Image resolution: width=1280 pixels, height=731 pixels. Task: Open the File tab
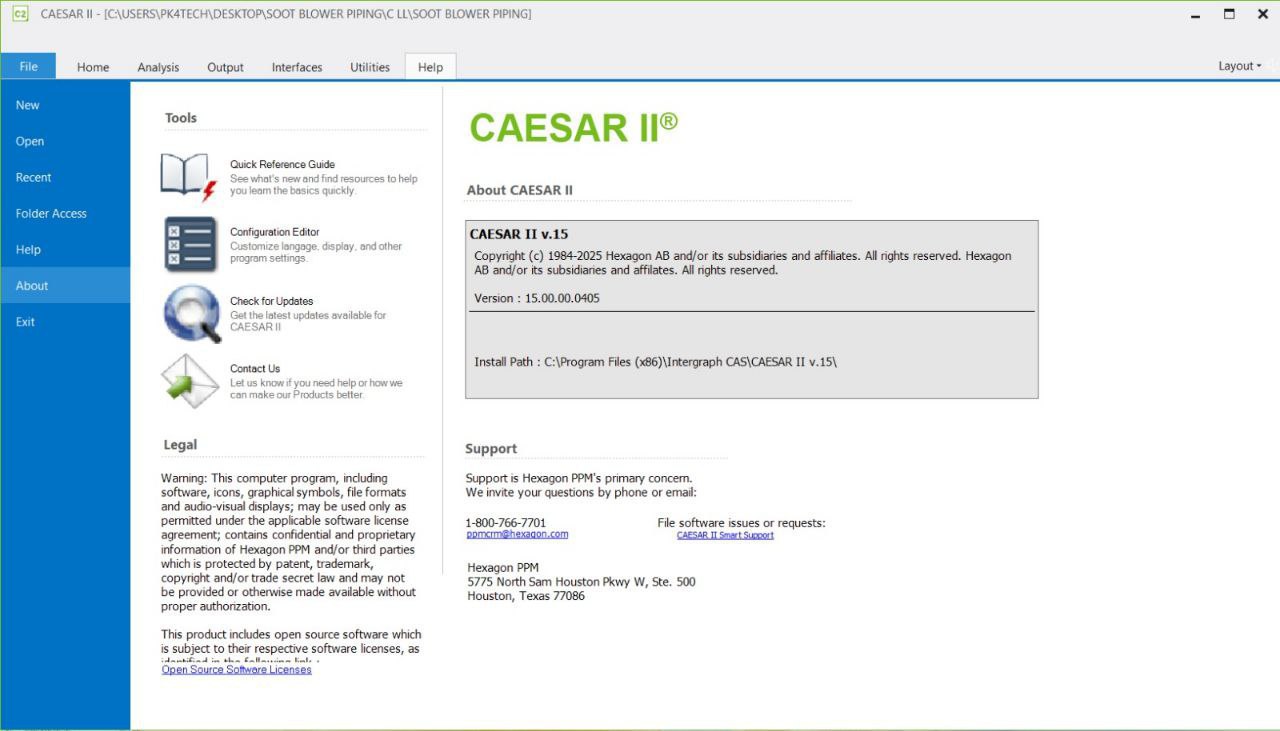coord(28,67)
